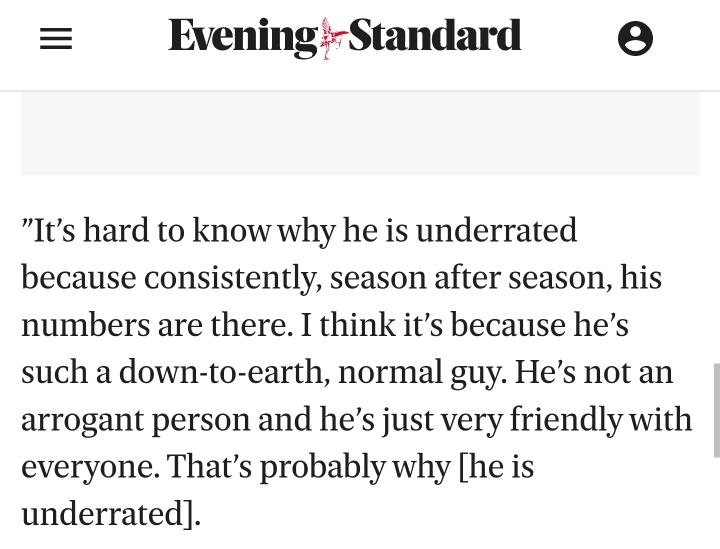
Task: Click the phrase "I think it's because he's"
Action: click(x=465, y=325)
